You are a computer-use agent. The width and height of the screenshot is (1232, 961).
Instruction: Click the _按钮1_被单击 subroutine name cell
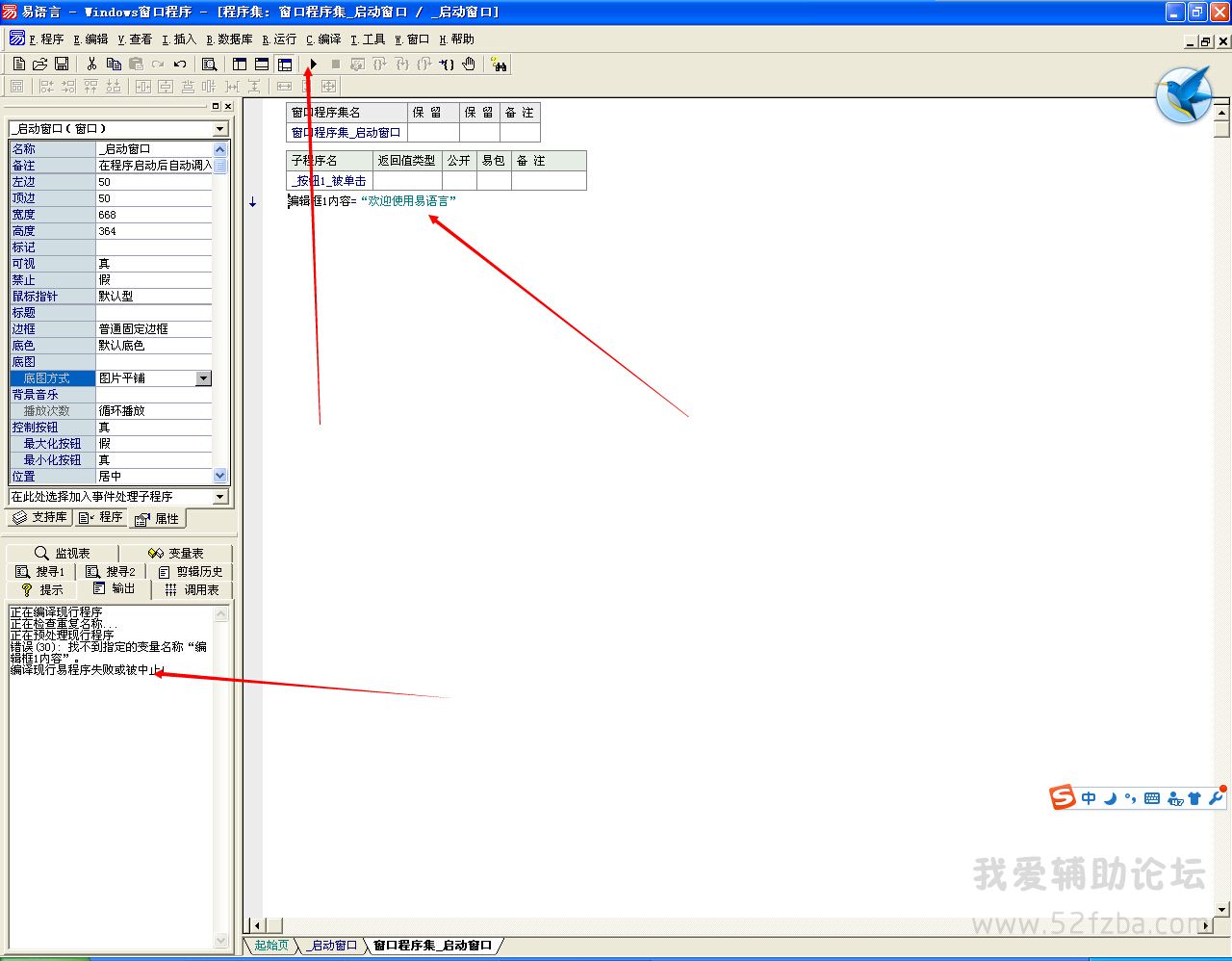tap(329, 181)
